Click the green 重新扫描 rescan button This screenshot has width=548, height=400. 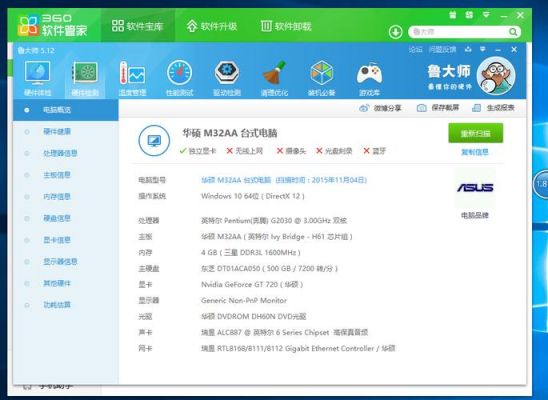pos(476,133)
